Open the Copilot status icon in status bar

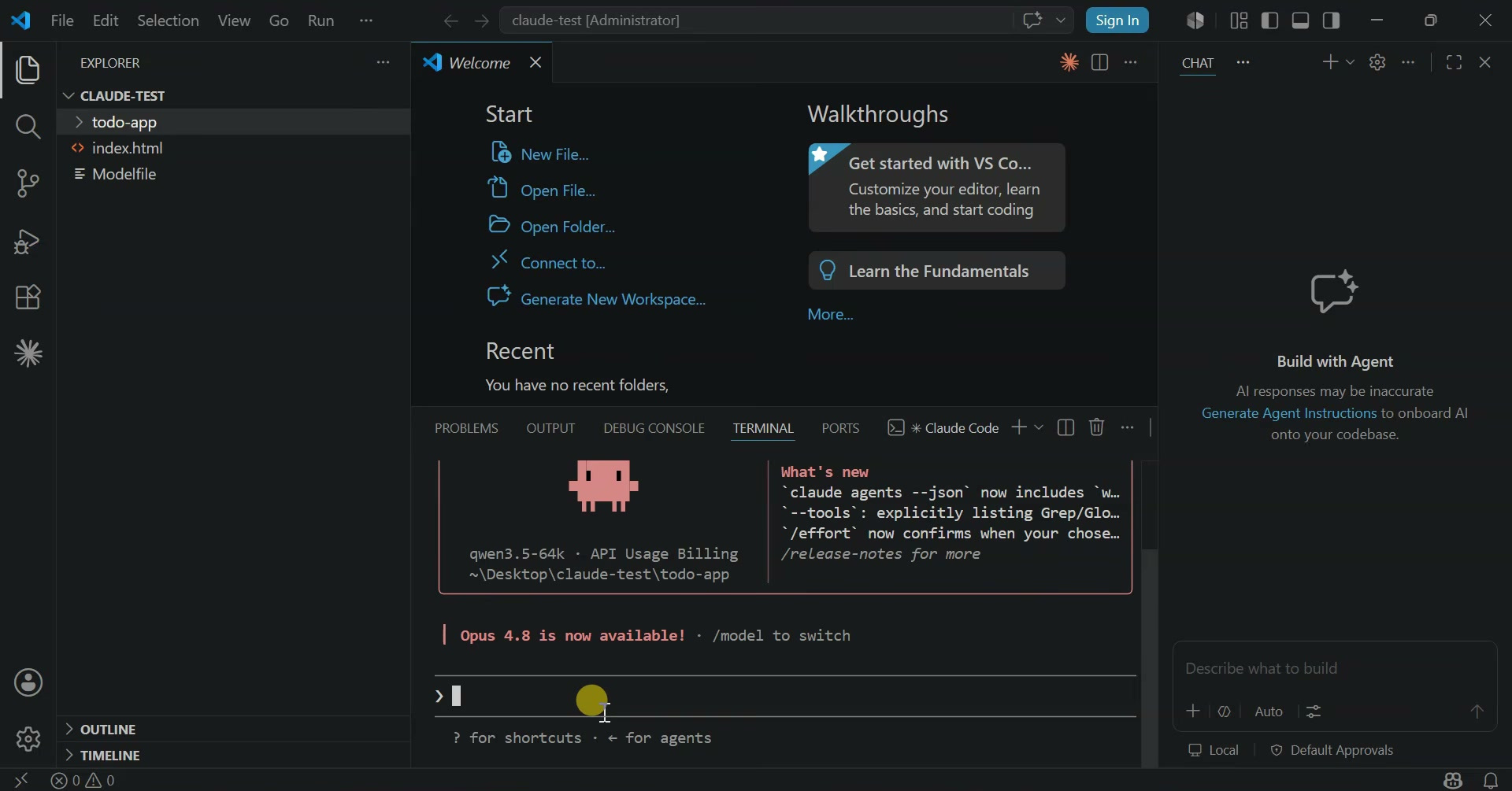1453,780
